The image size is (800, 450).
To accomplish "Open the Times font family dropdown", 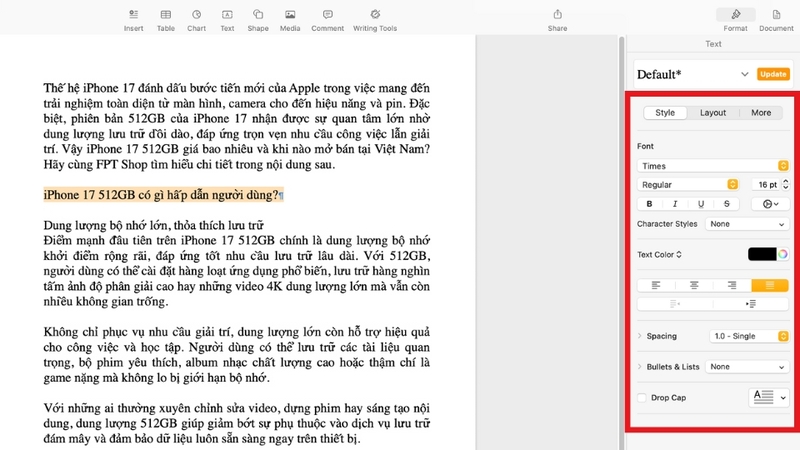I will pos(713,166).
